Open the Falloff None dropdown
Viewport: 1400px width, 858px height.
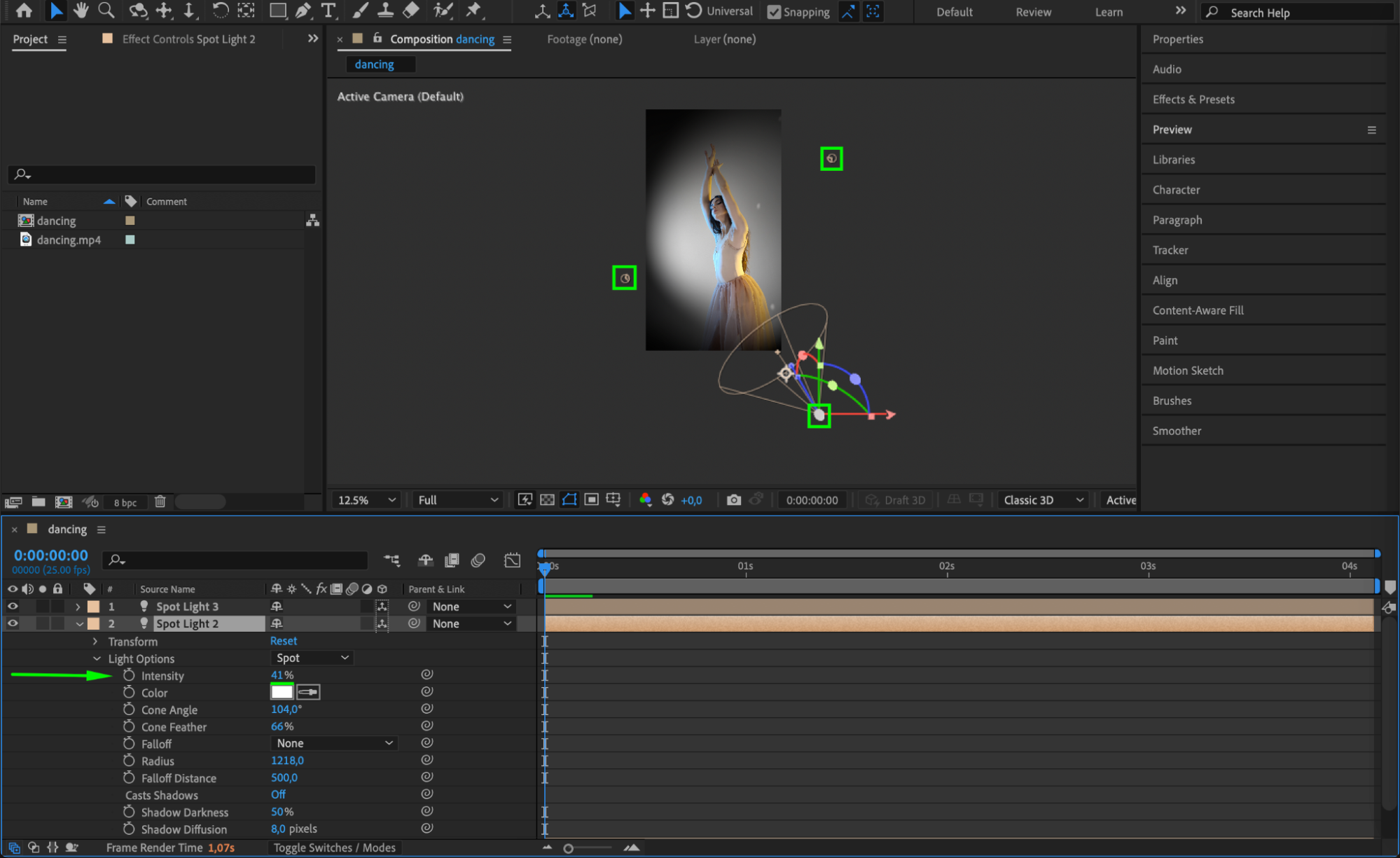pos(333,743)
